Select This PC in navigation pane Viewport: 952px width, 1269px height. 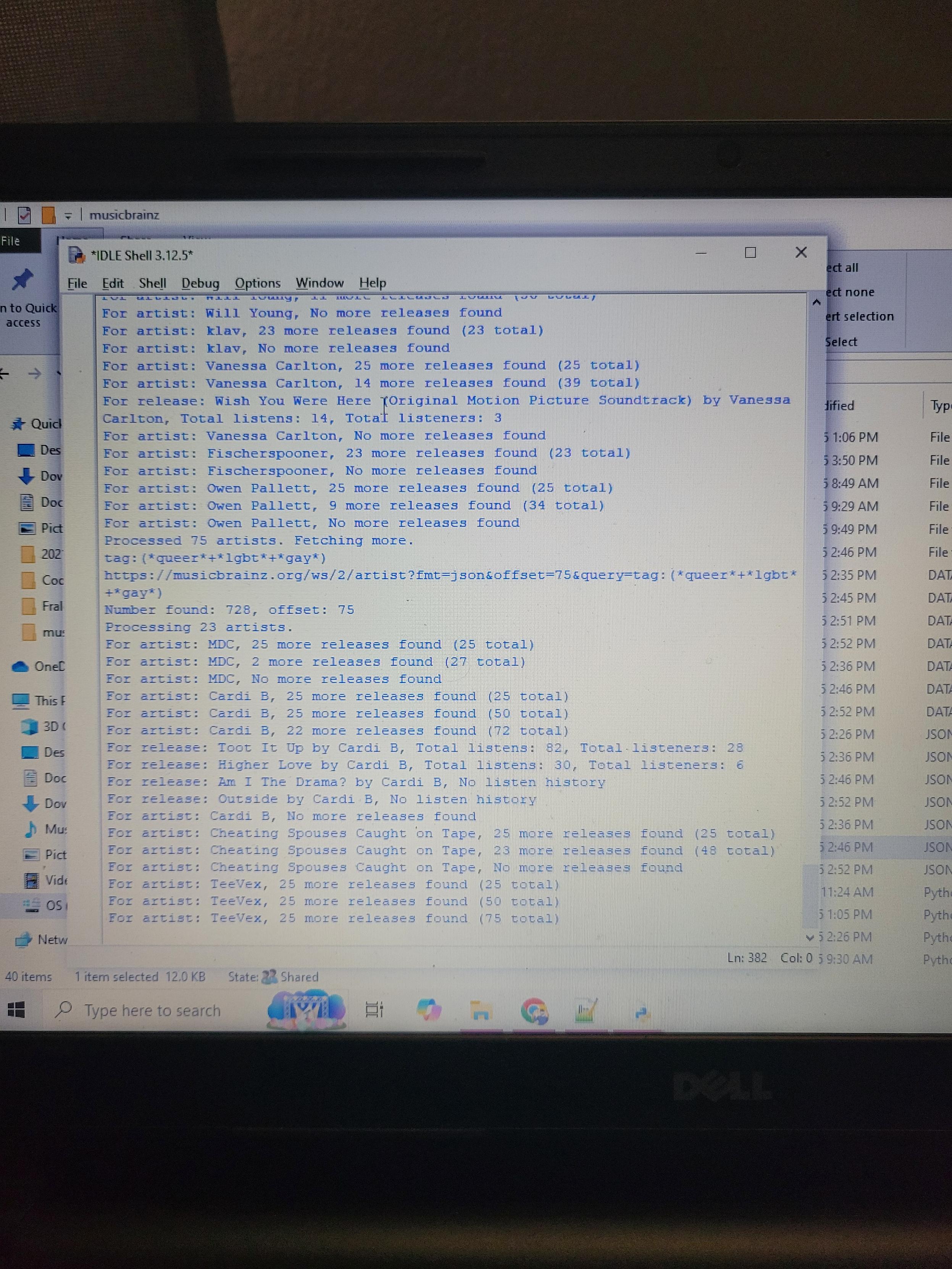pyautogui.click(x=39, y=700)
